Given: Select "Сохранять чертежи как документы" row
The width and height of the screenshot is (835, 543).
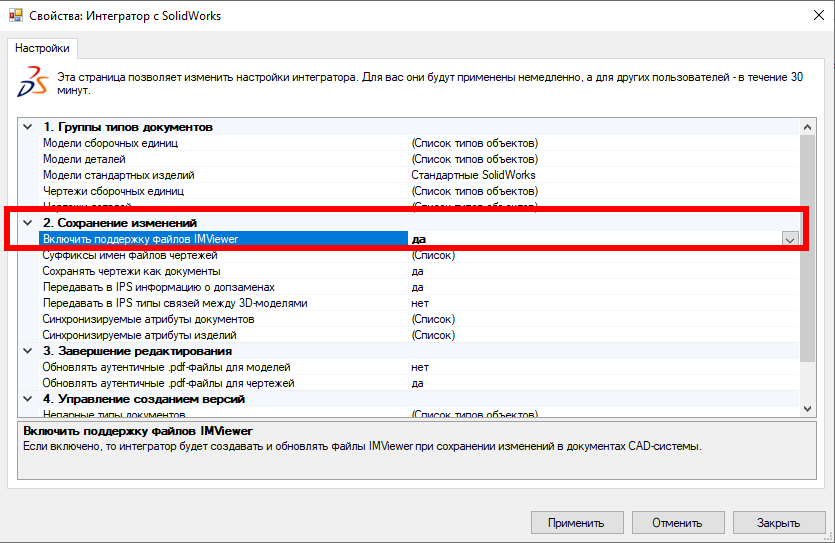Looking at the screenshot, I should pyautogui.click(x=131, y=271).
